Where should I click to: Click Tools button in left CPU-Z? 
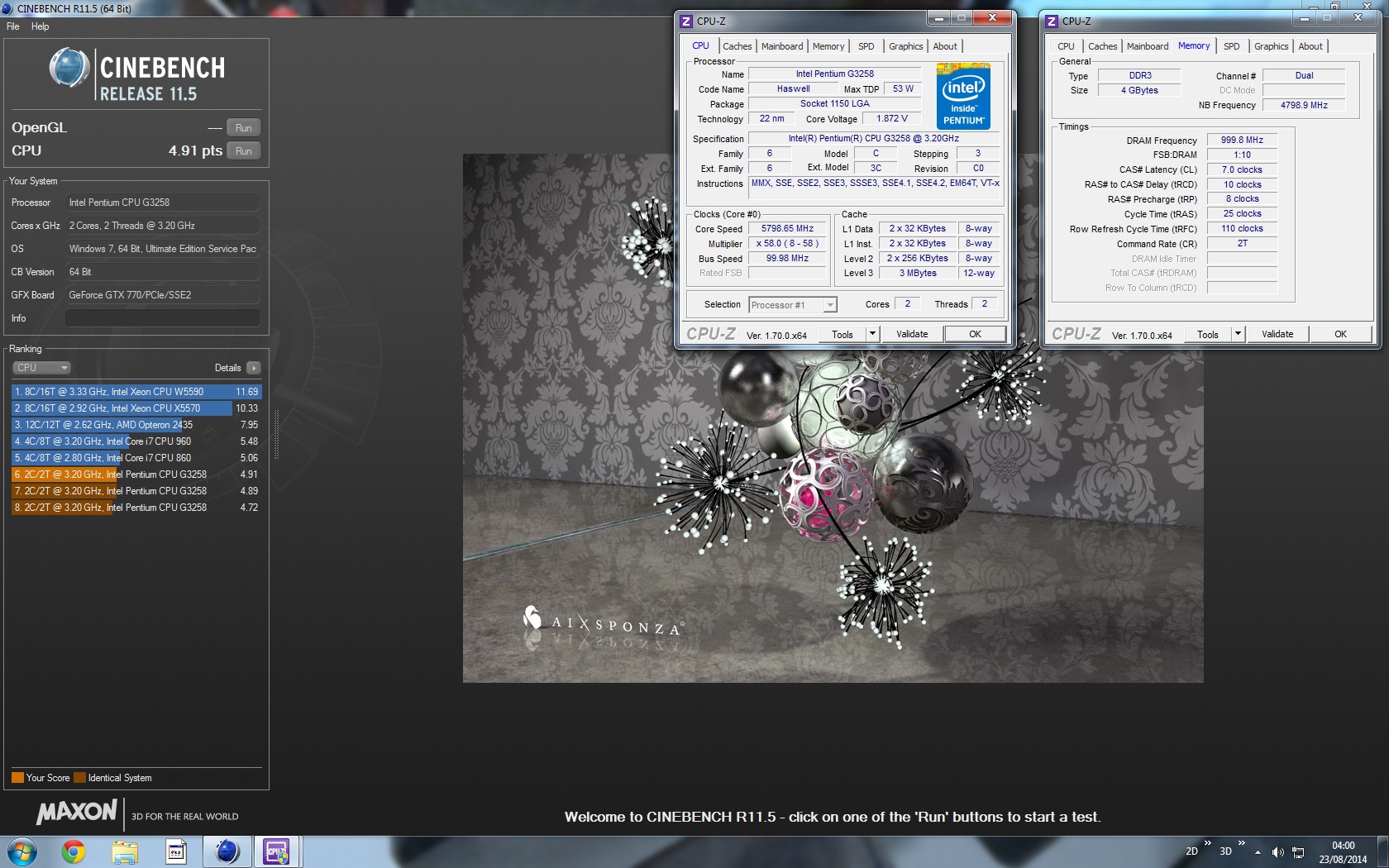[842, 334]
